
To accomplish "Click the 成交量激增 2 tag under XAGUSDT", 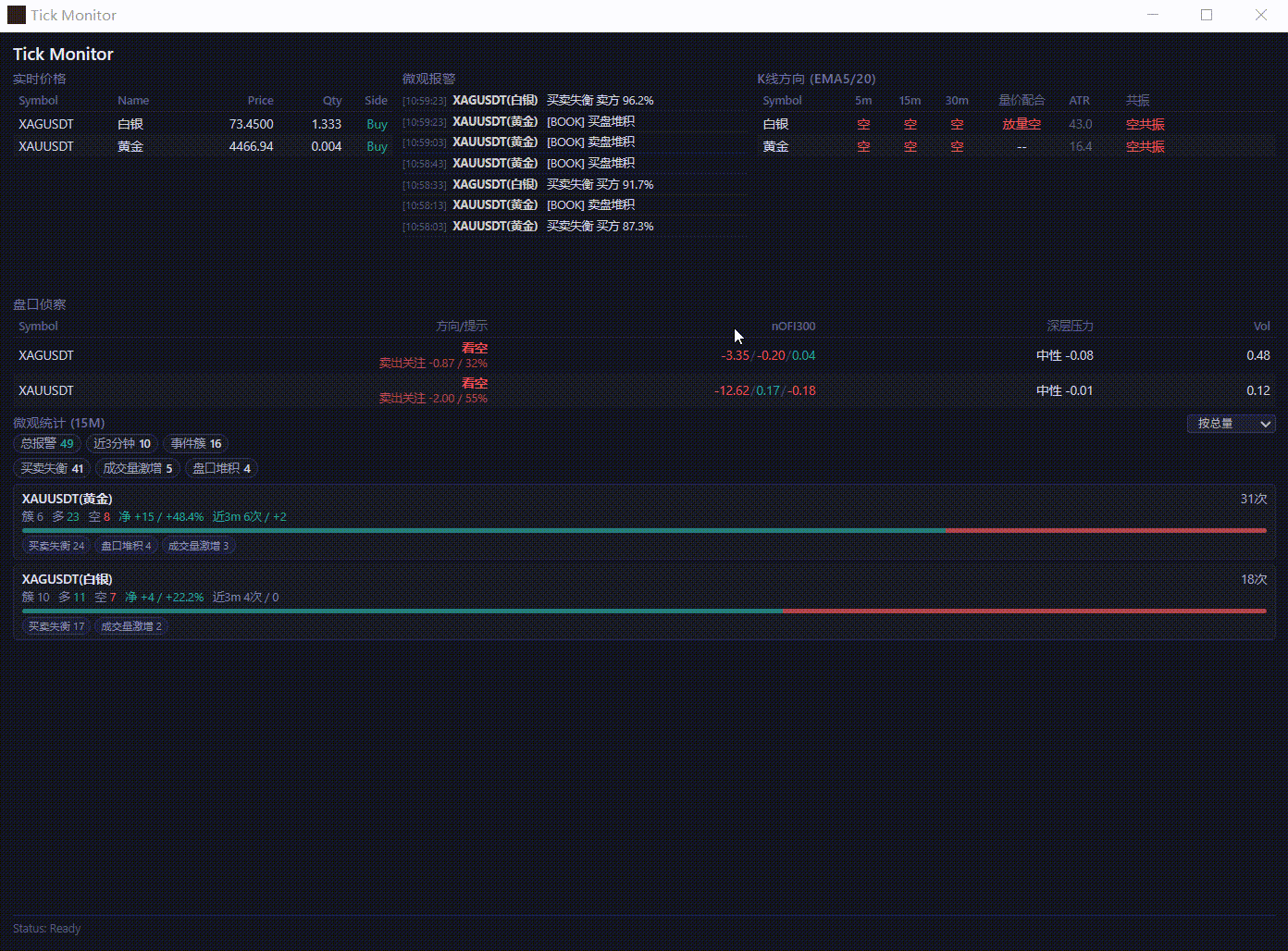I will point(131,627).
